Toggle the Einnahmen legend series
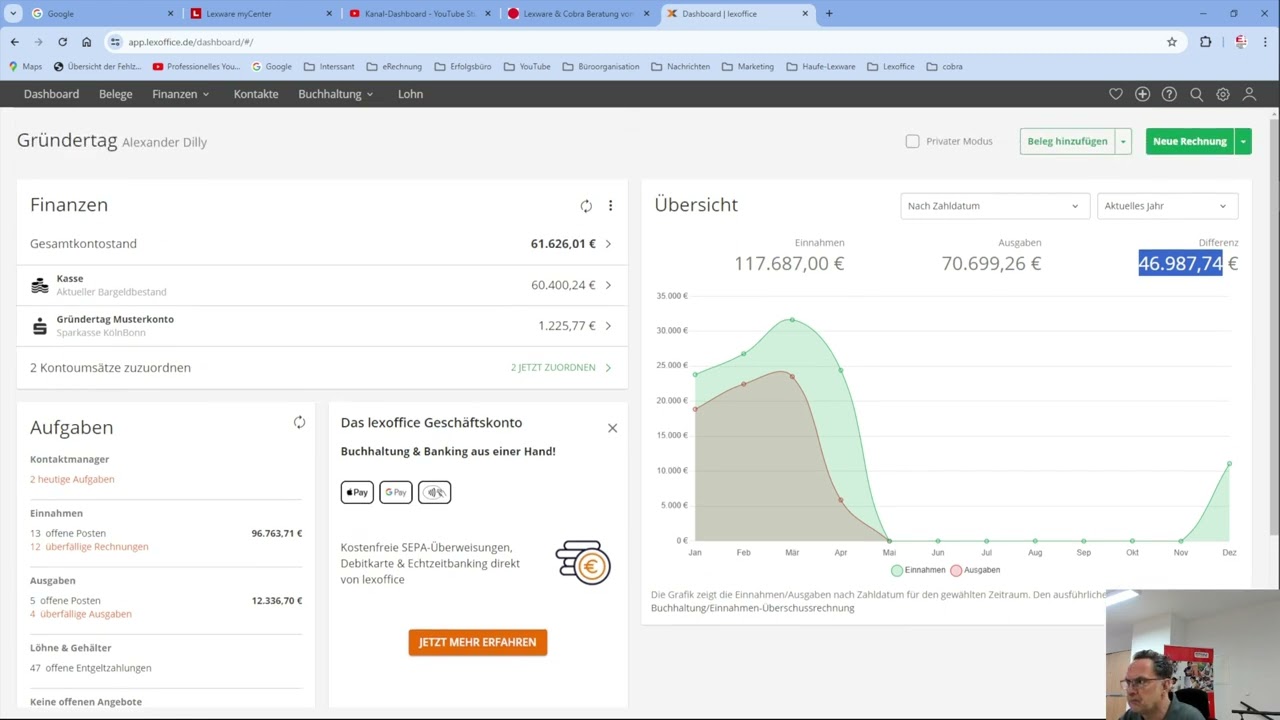Viewport: 1280px width, 720px height. pyautogui.click(x=918, y=570)
